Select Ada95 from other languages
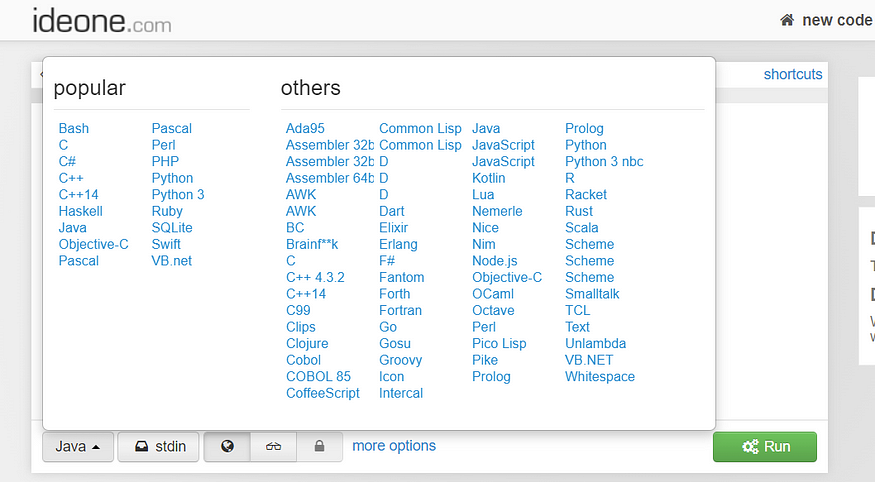 [x=305, y=128]
